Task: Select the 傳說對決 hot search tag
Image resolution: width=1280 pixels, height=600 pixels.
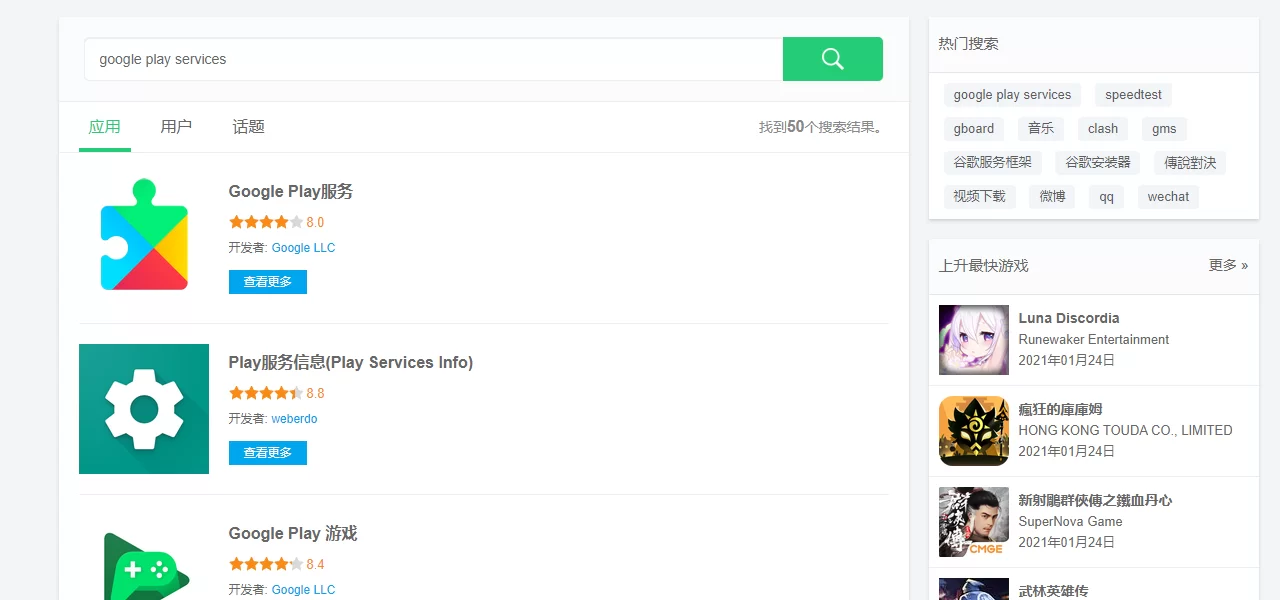Action: [1190, 162]
